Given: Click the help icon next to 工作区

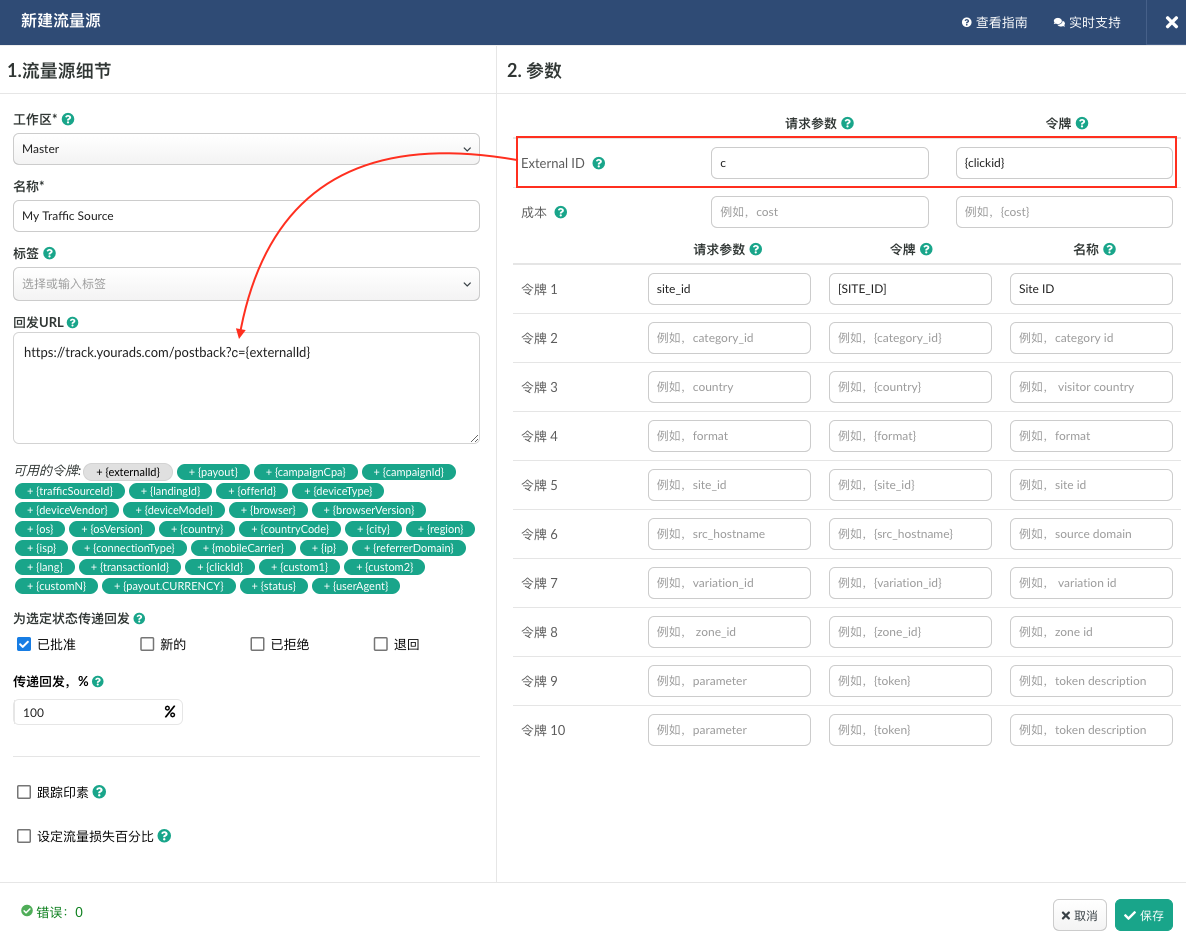Looking at the screenshot, I should [68, 119].
